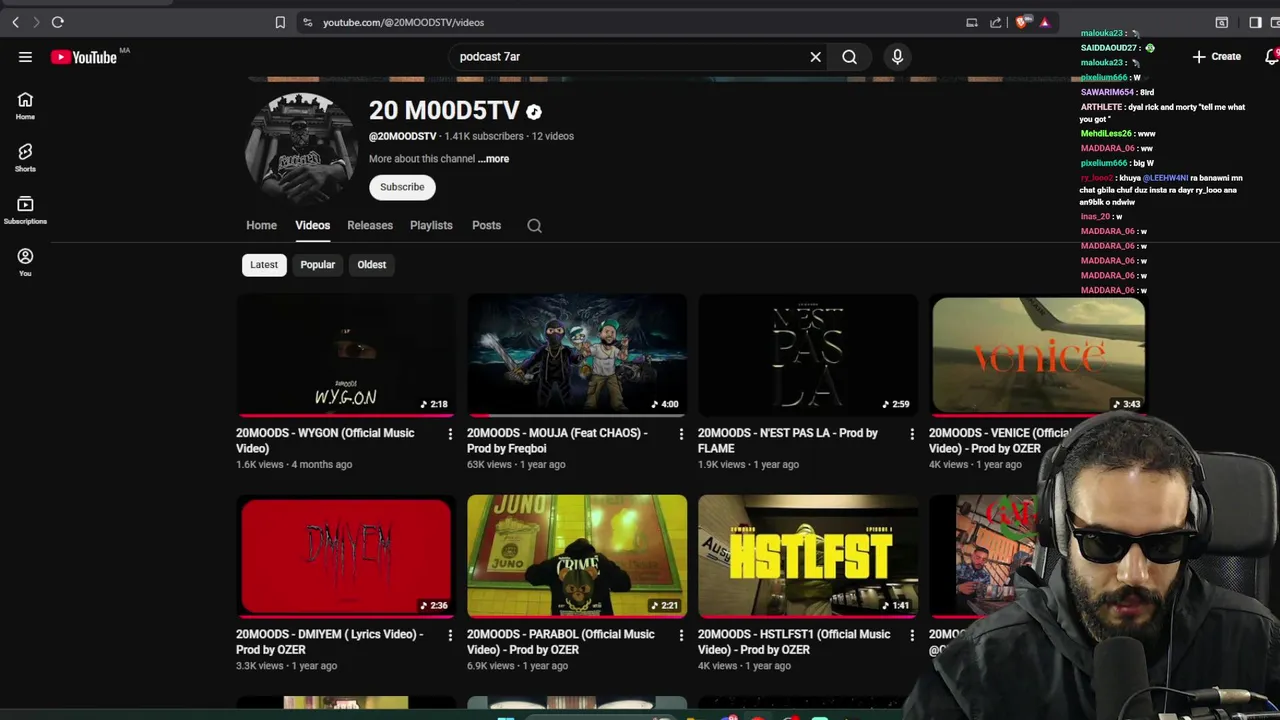Open options menu for MOUJA video
Screen dimensions: 1280x720
click(x=681, y=434)
